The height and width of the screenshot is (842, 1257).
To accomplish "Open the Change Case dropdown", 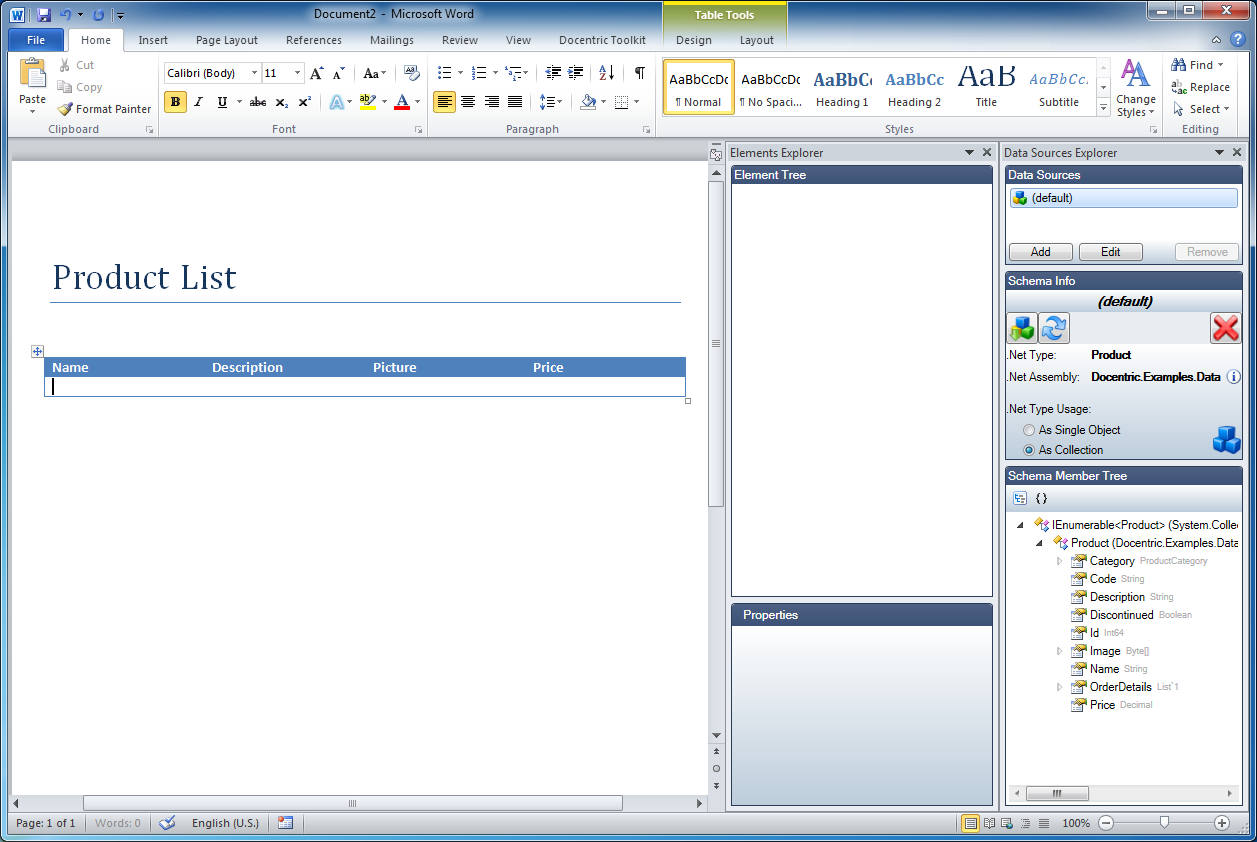I will (x=374, y=73).
